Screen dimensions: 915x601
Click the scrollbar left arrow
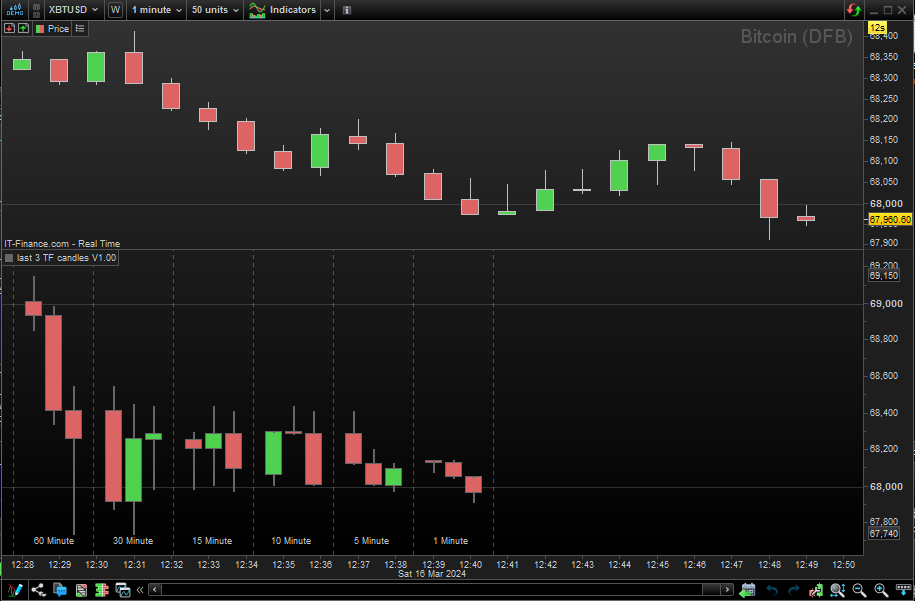point(155,590)
